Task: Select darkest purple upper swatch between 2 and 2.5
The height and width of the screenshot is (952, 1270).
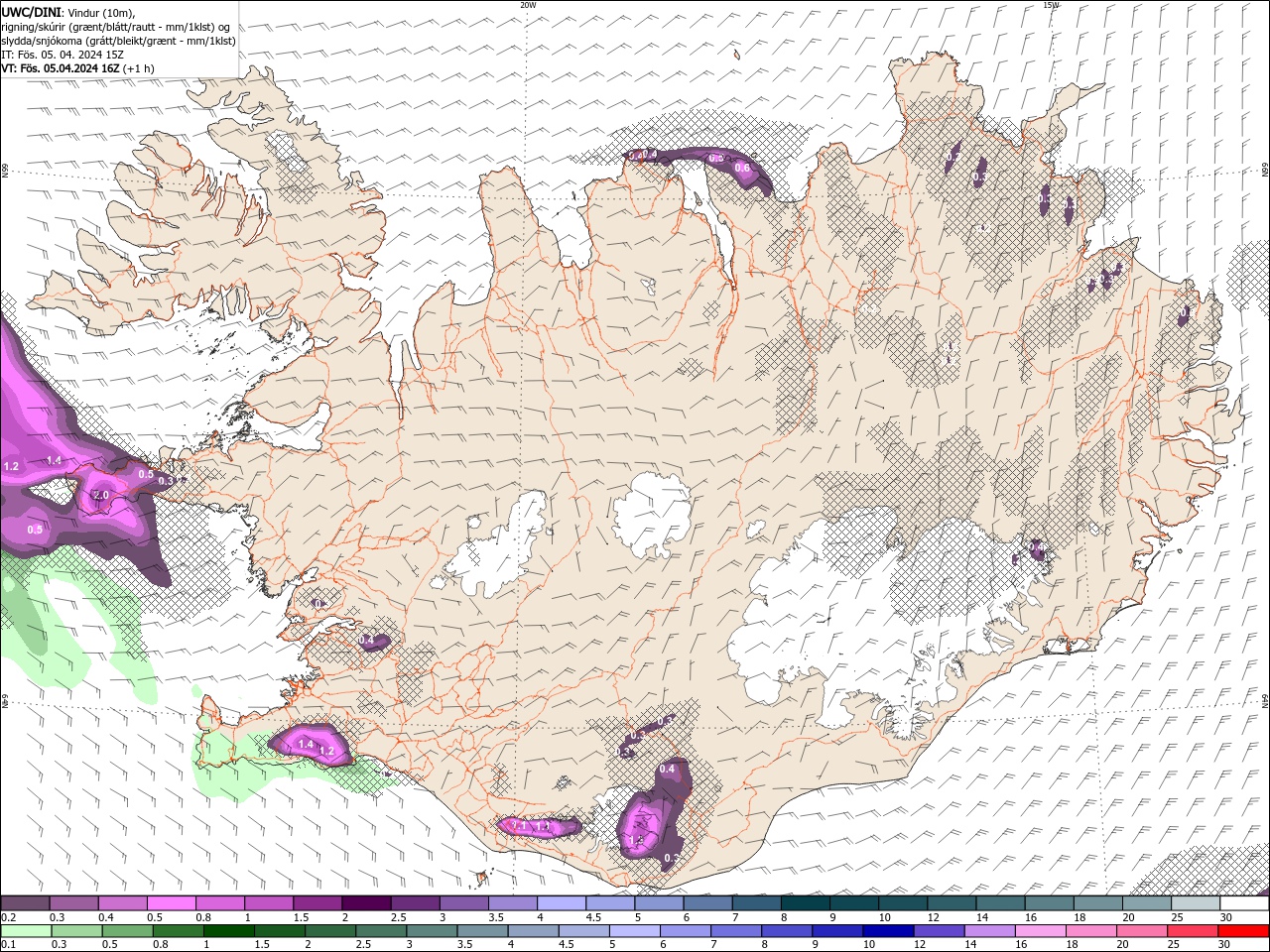Action: click(x=366, y=903)
